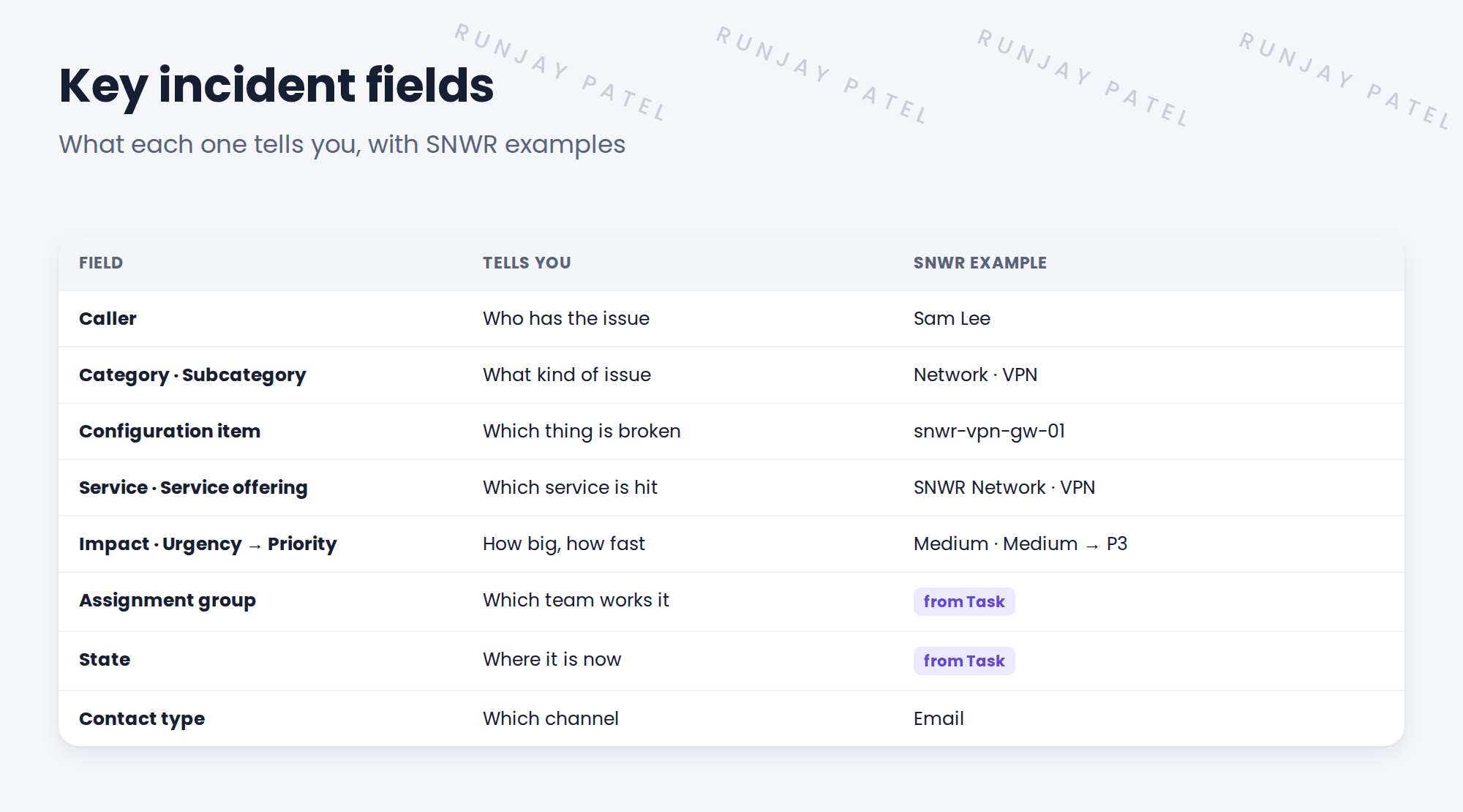Click the 'snwr-vpn-gw-01' example value

click(989, 432)
